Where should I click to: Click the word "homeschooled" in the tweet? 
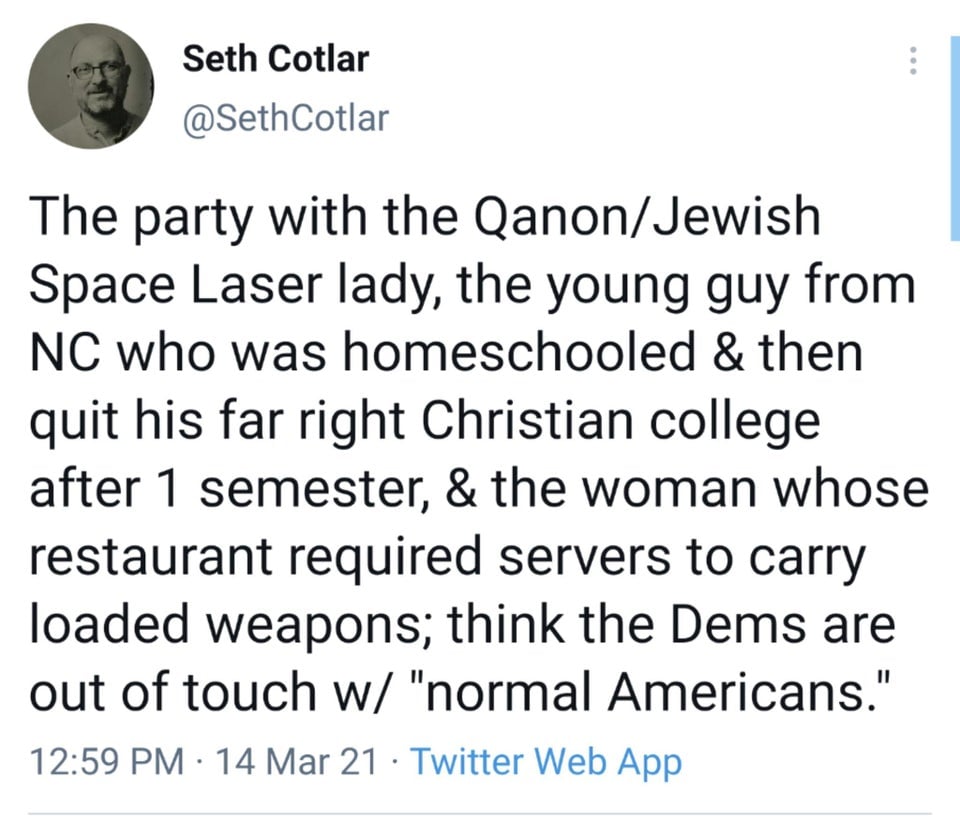click(x=519, y=353)
